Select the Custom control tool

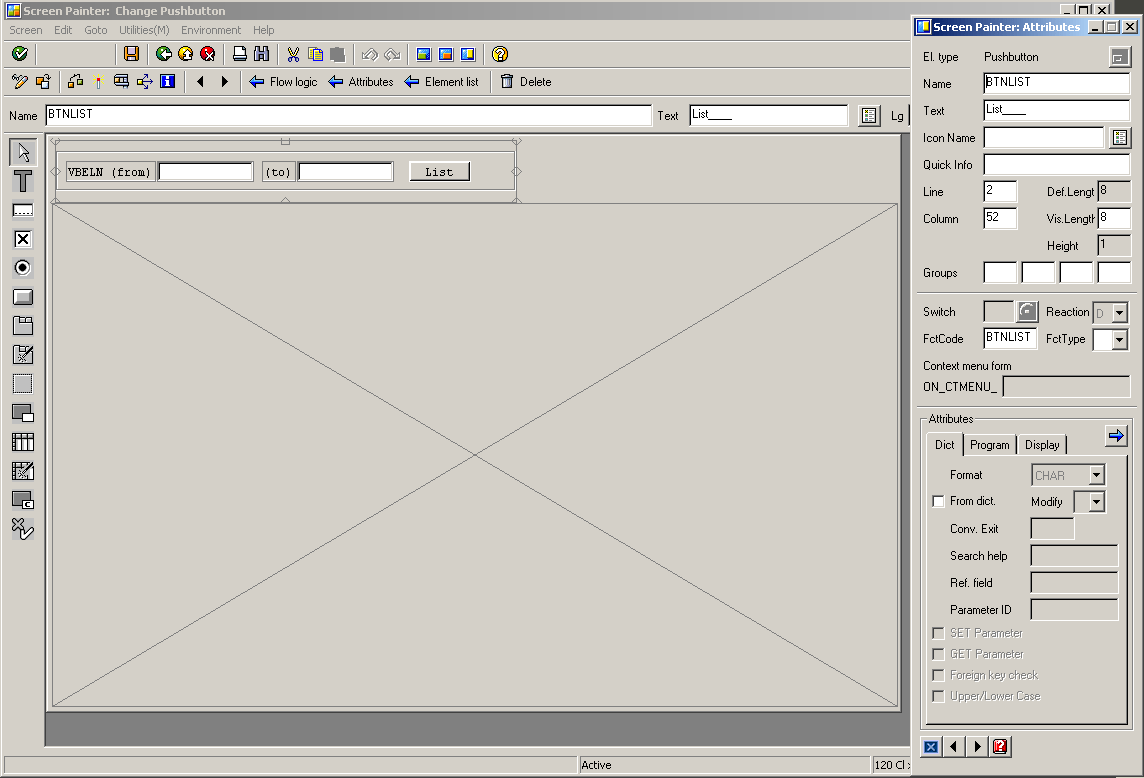pyautogui.click(x=23, y=500)
